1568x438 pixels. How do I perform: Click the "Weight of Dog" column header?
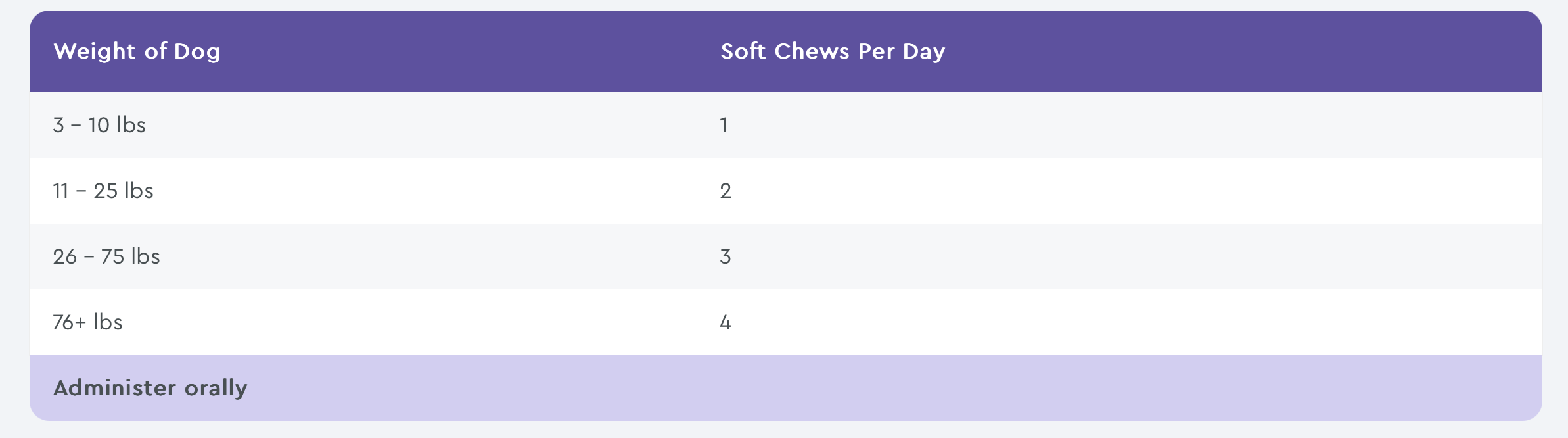point(137,51)
